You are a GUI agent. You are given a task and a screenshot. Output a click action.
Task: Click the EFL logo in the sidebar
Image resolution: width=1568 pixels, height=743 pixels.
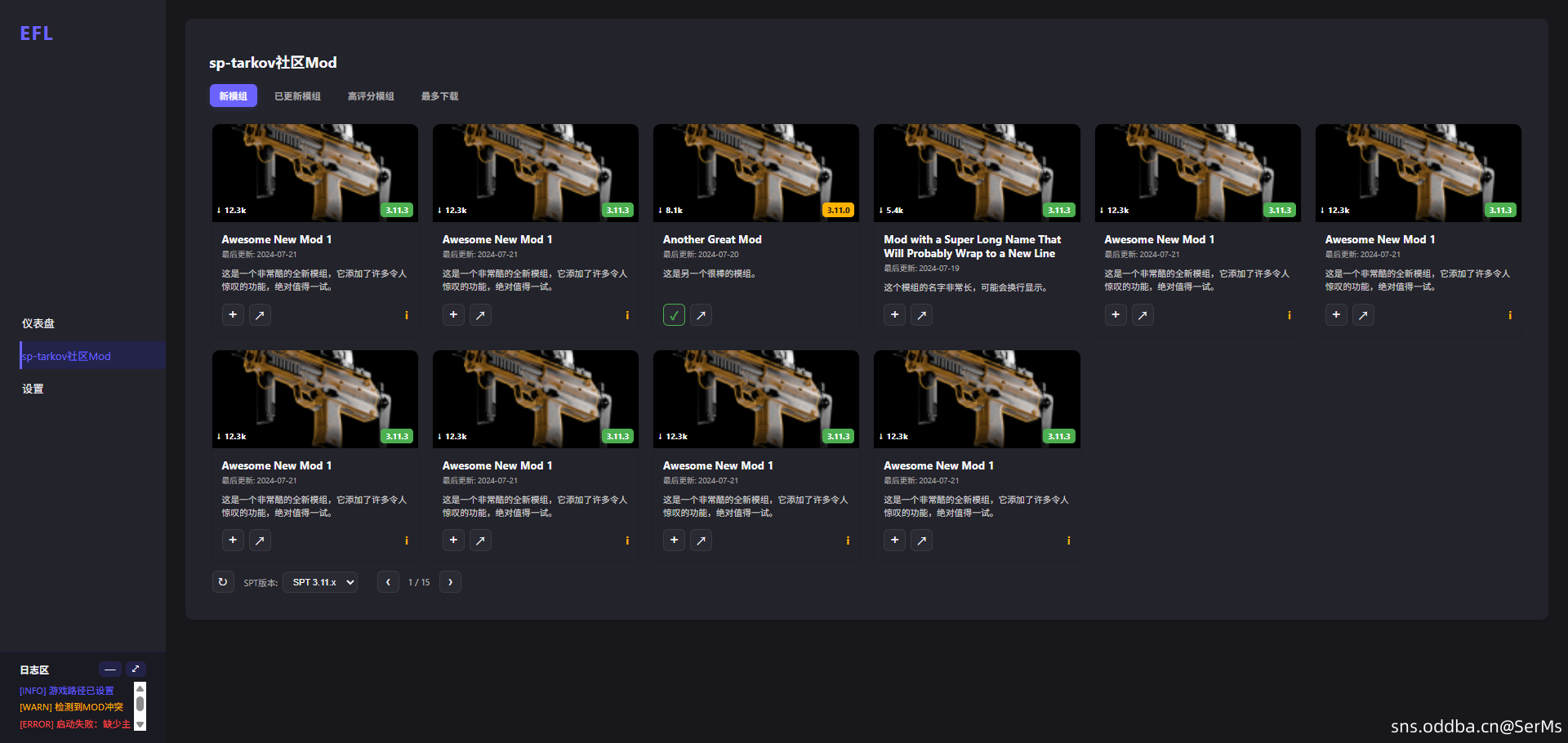(x=37, y=33)
